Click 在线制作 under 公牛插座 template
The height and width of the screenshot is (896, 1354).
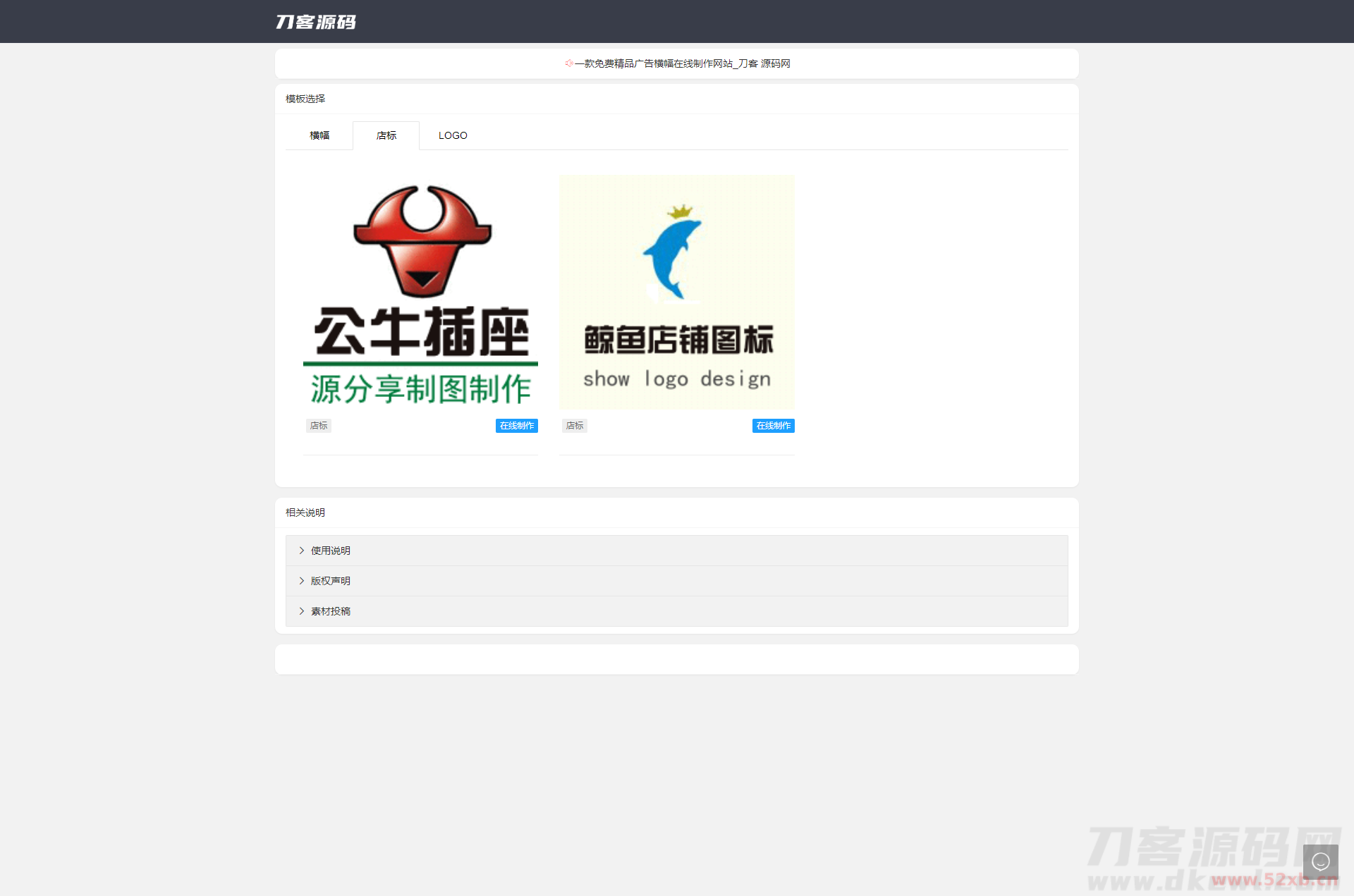click(x=516, y=426)
